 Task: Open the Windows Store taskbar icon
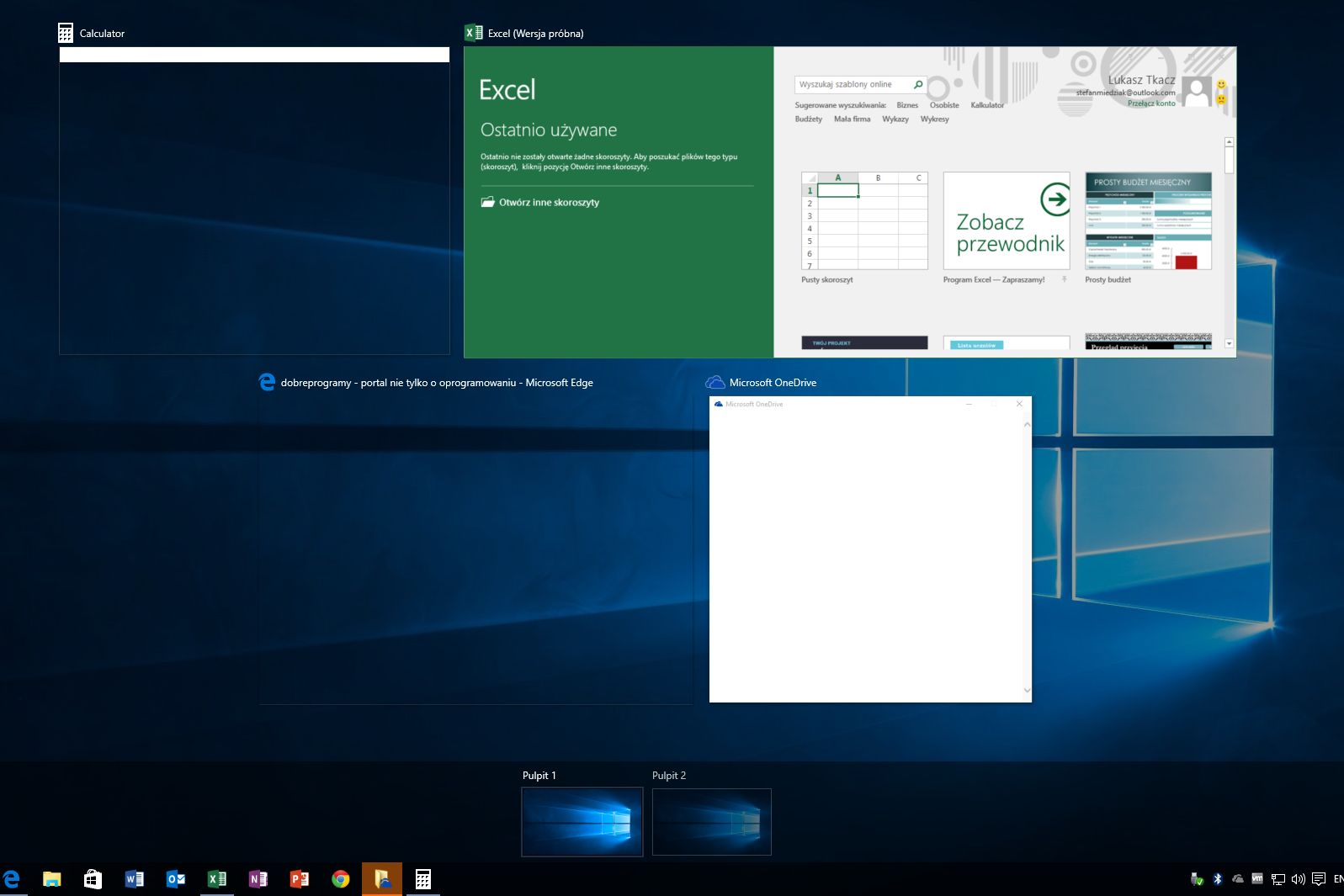click(x=93, y=879)
